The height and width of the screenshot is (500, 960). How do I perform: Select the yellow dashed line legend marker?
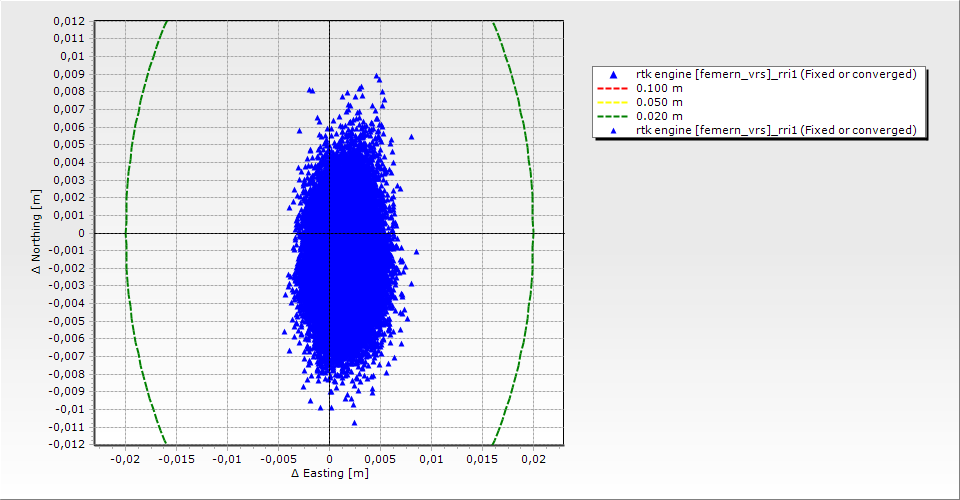[613, 102]
